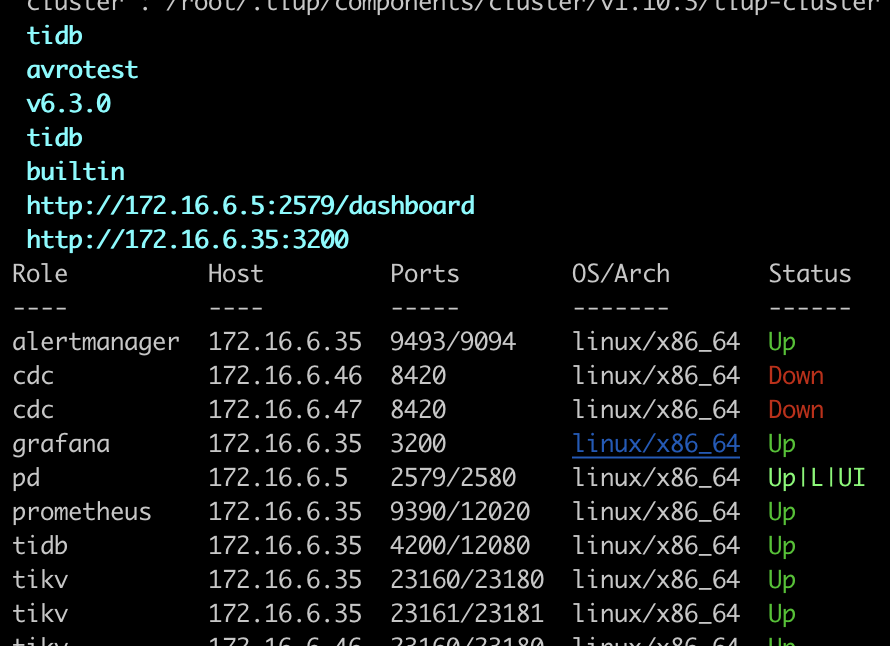Open the PD dashboard URL link
The height and width of the screenshot is (646, 890).
tap(250, 205)
